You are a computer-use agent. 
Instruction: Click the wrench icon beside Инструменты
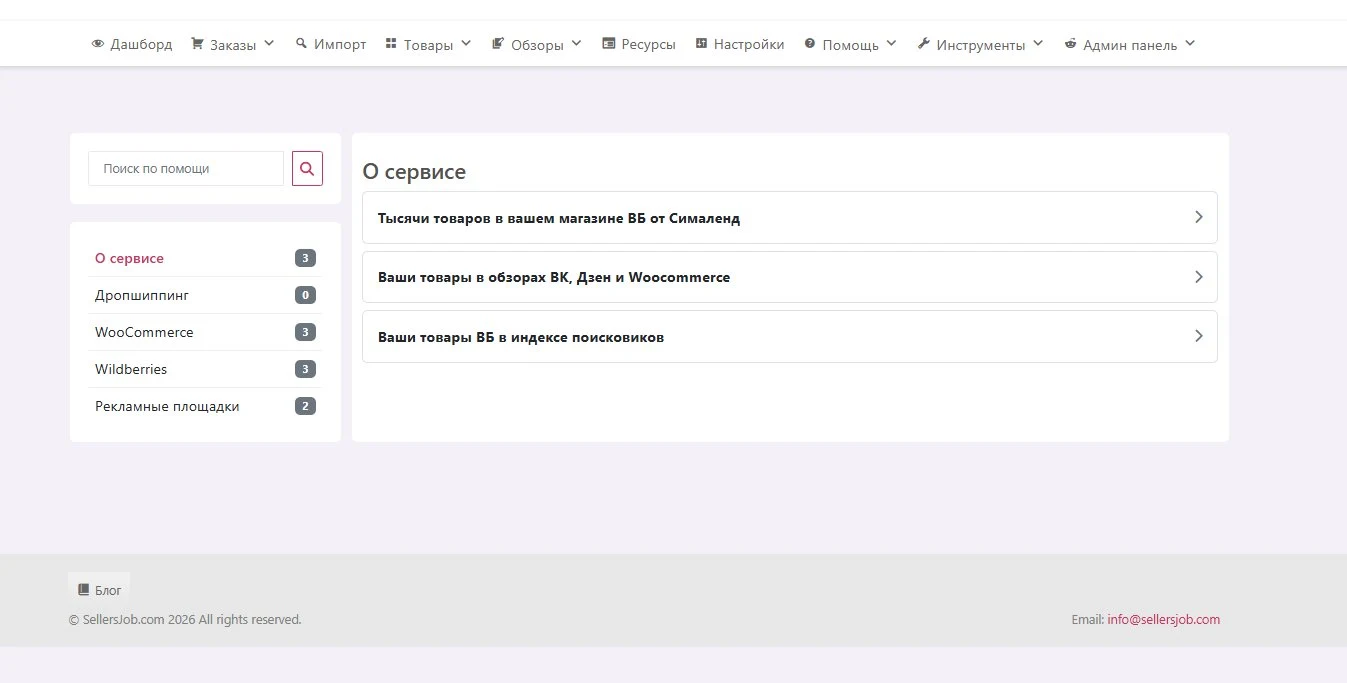[x=923, y=44]
